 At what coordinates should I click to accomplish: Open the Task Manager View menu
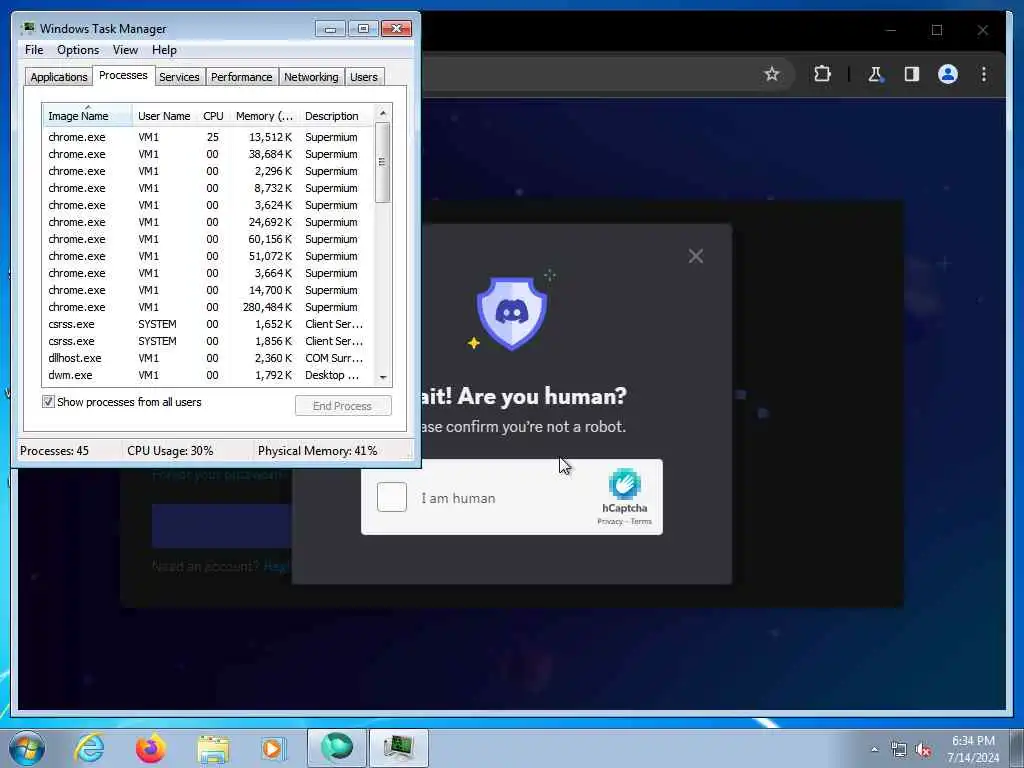[125, 50]
